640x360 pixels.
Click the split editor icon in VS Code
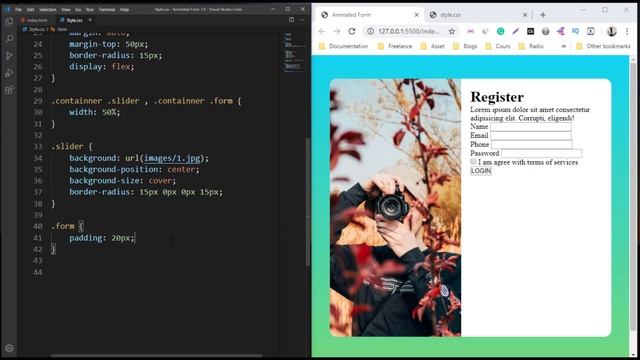tap(291, 20)
